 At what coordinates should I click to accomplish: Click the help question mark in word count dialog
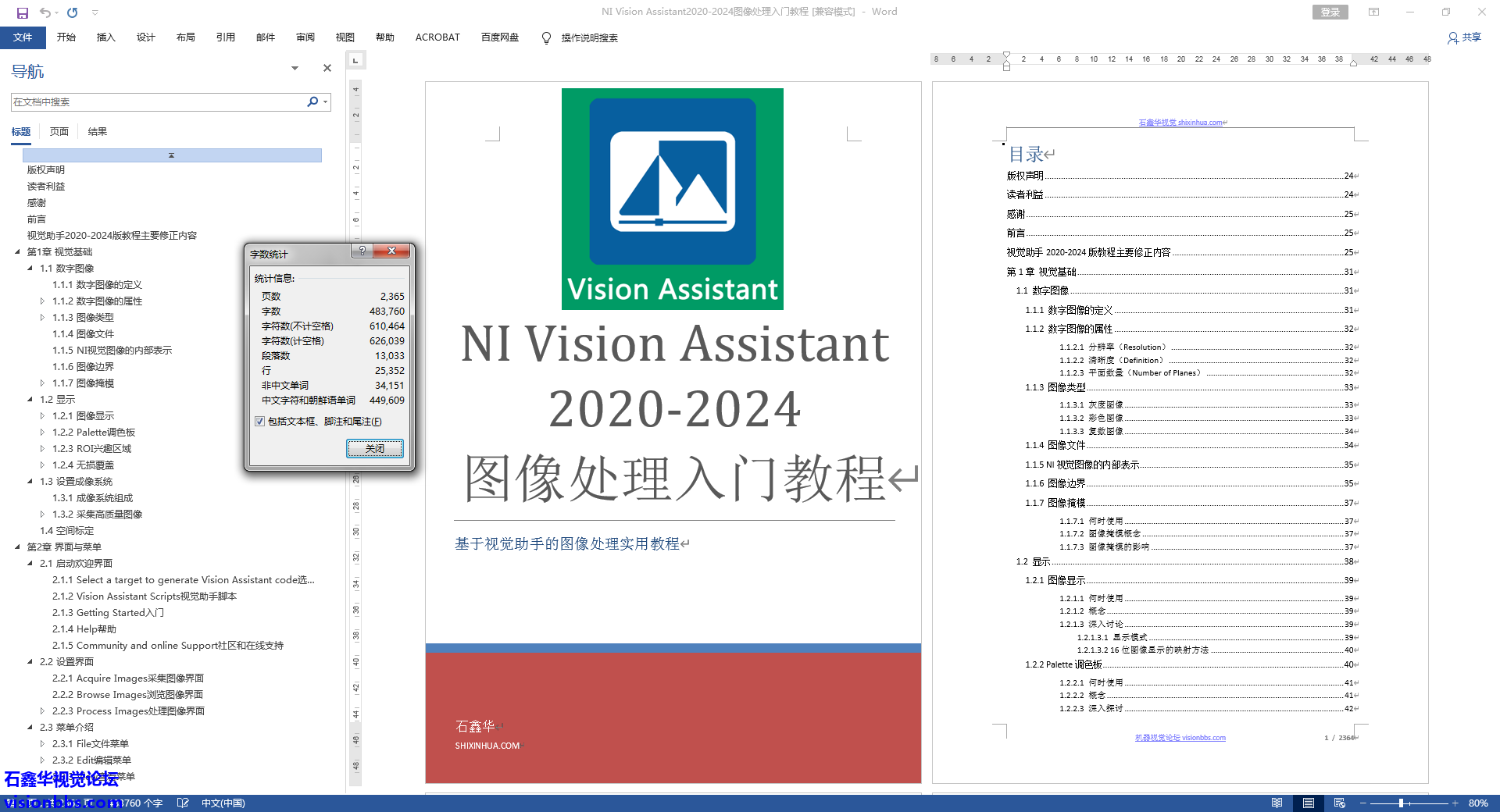362,251
